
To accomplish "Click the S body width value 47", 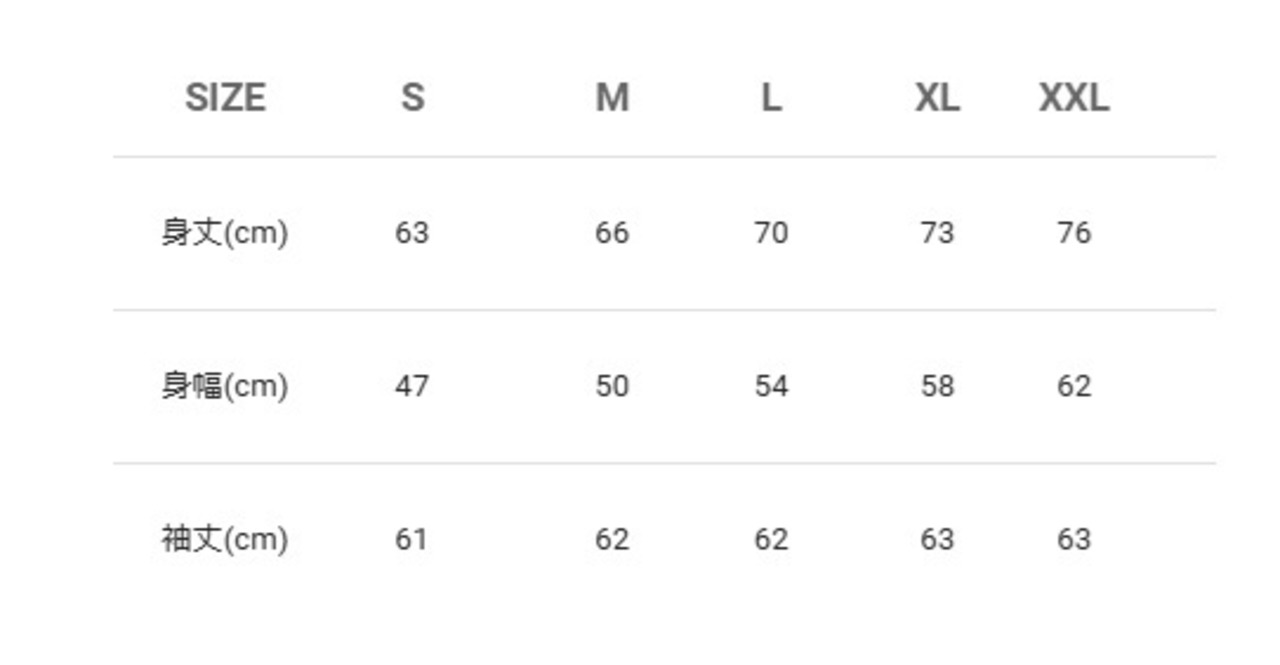I will click(412, 386).
